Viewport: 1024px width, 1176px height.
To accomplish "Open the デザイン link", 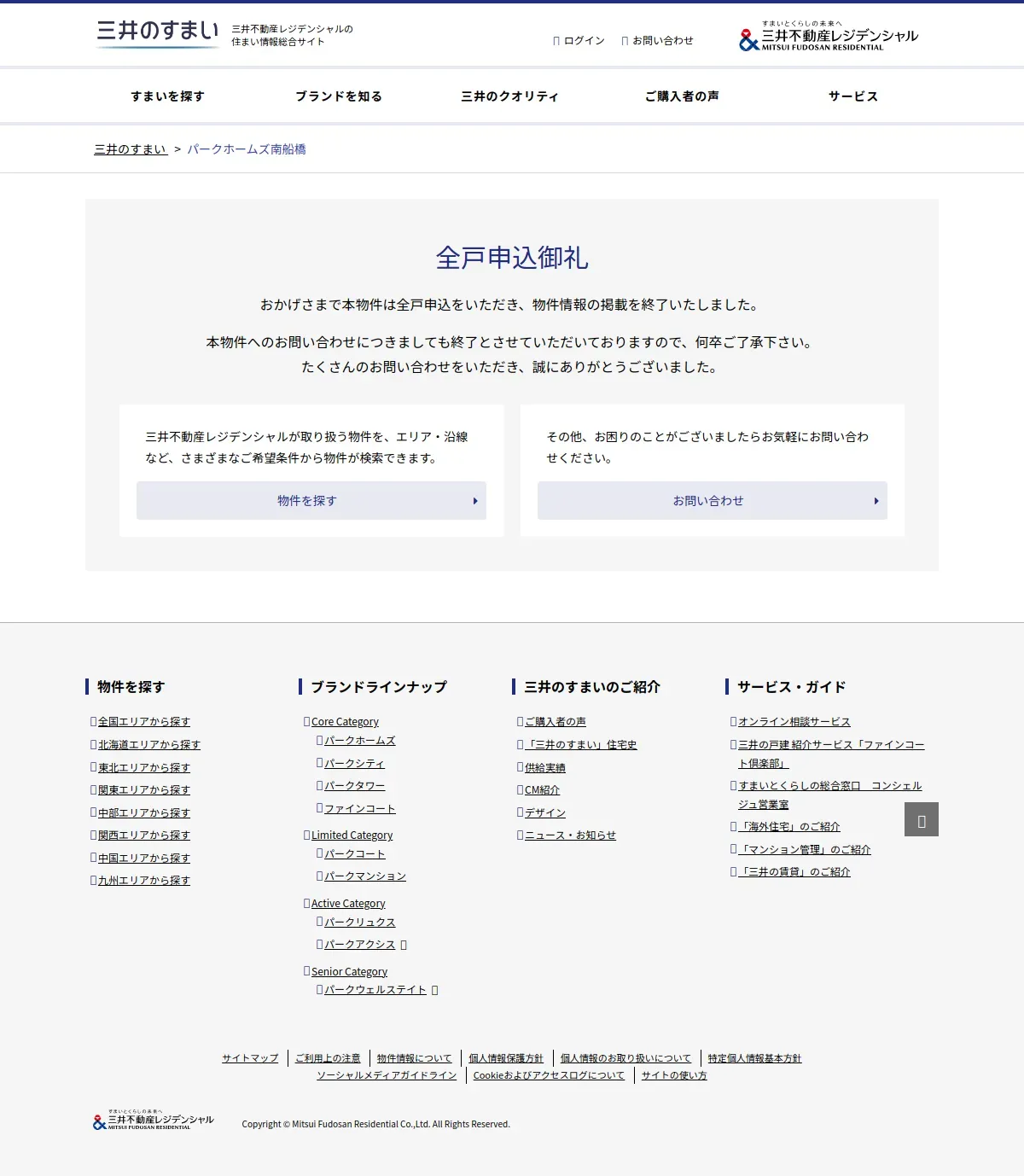I will (x=544, y=813).
